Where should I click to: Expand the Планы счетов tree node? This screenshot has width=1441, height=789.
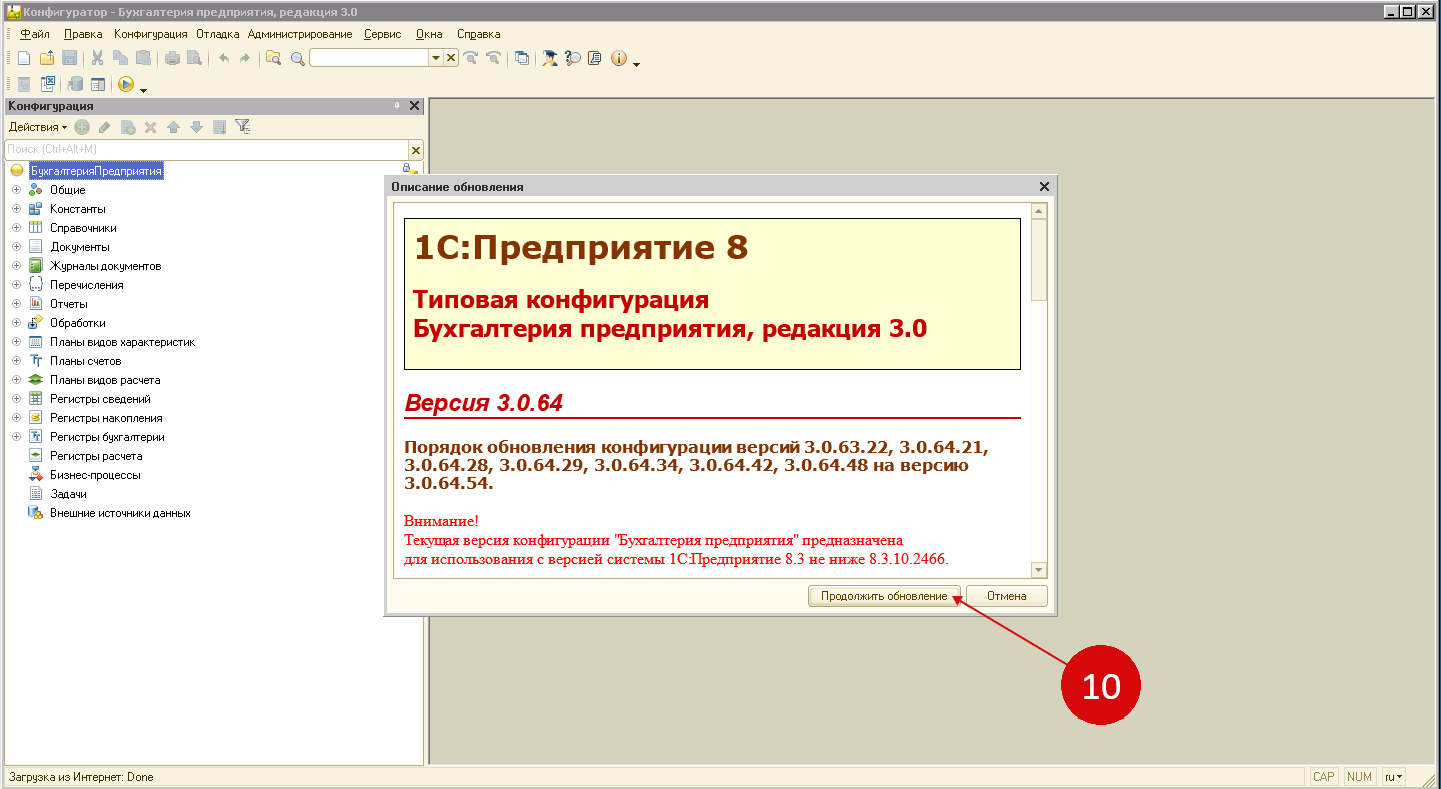[16, 361]
